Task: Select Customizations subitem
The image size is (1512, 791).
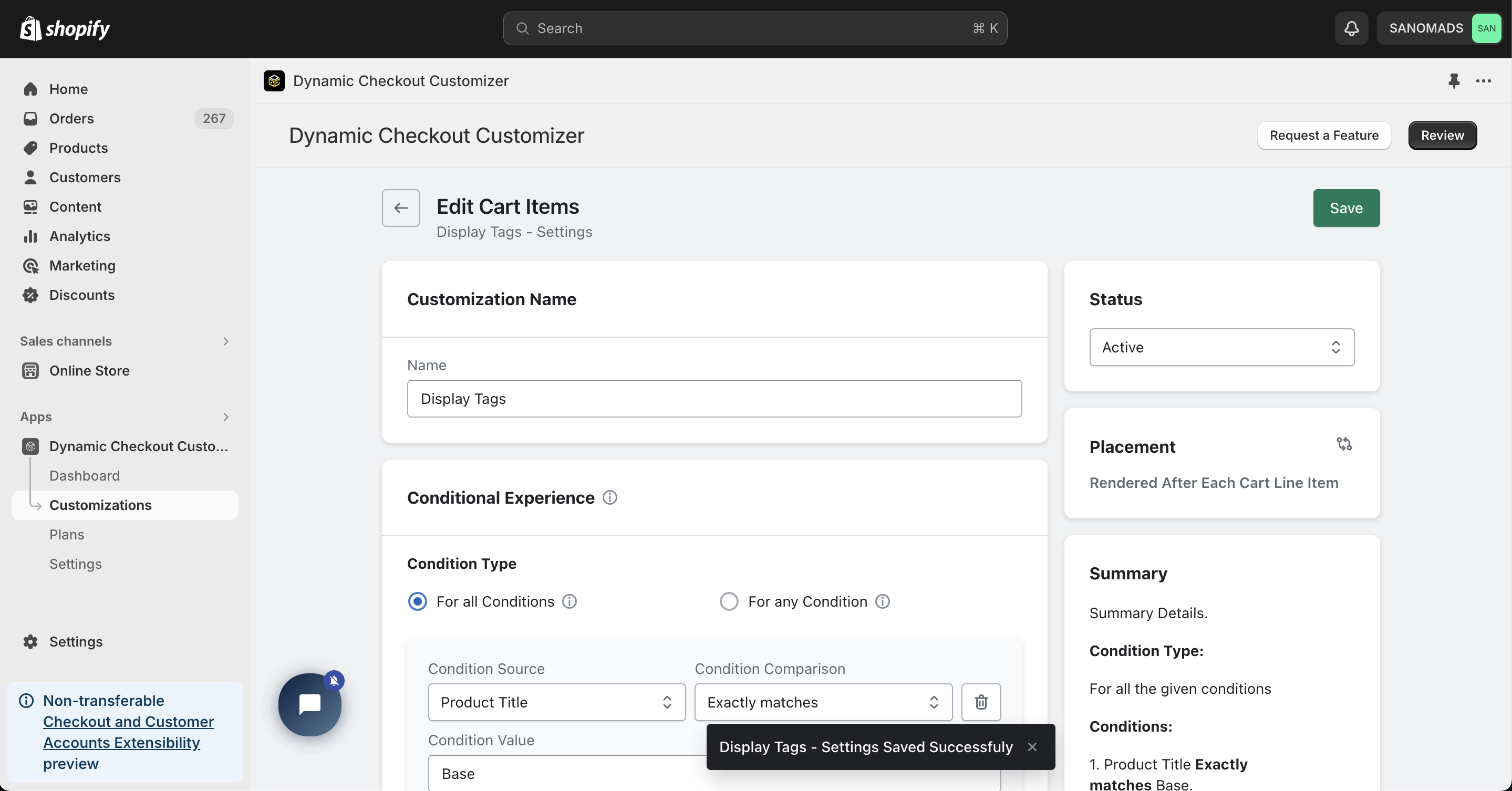Action: (x=125, y=505)
